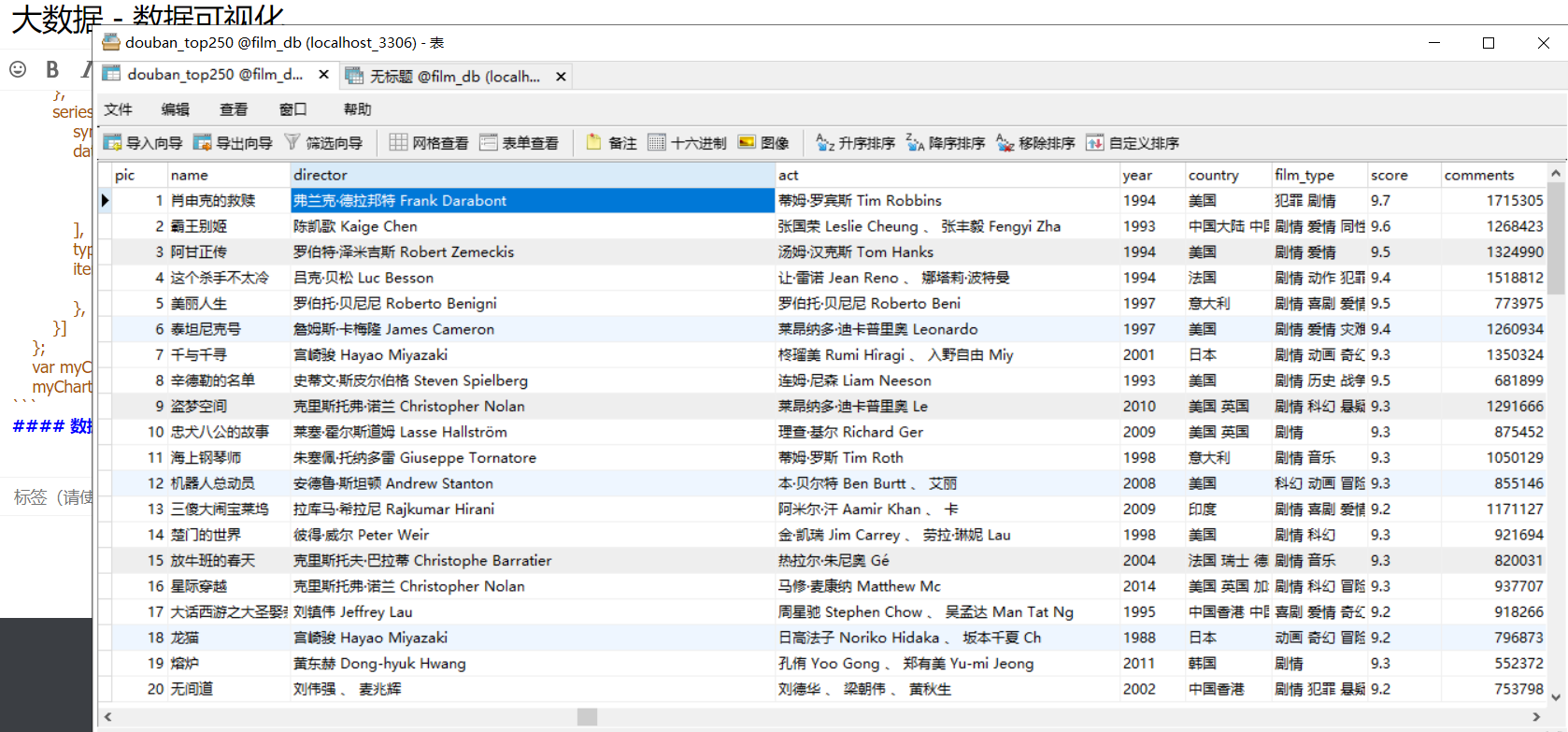The width and height of the screenshot is (1568, 732).
Task: Select the 印度 country cell
Action: point(1229,510)
